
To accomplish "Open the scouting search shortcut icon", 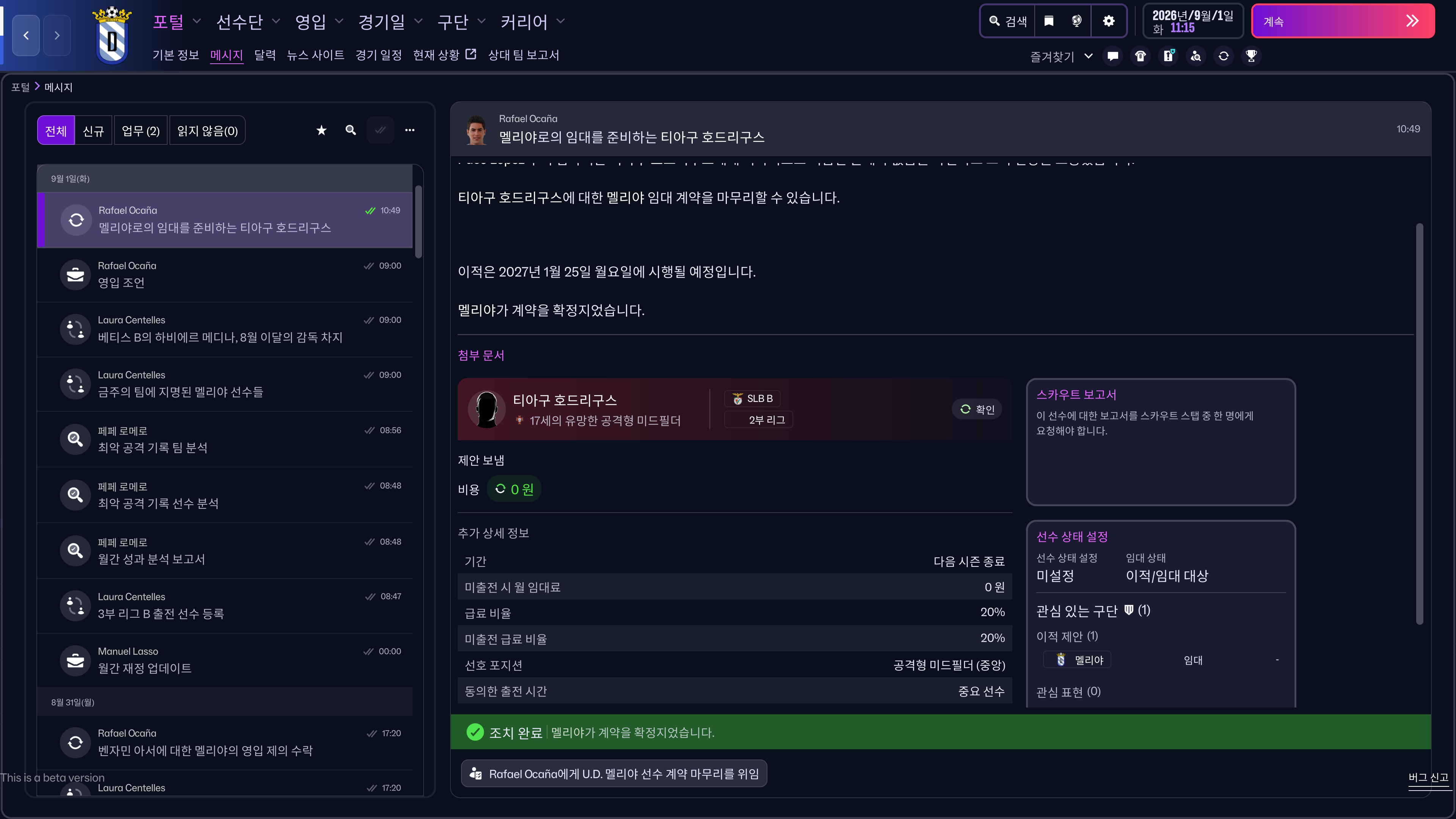I will click(1196, 56).
